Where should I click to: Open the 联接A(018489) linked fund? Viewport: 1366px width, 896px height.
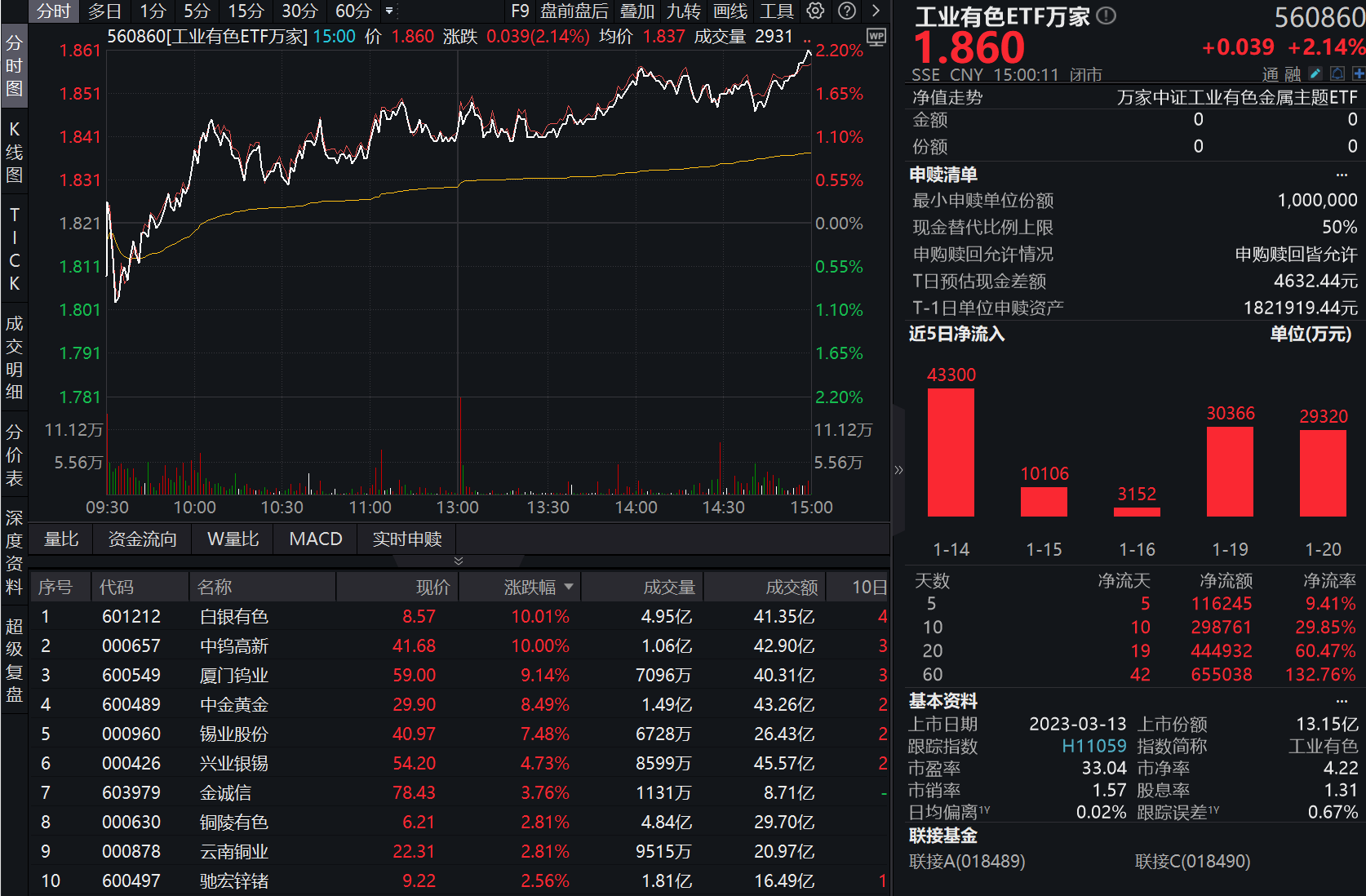(967, 861)
